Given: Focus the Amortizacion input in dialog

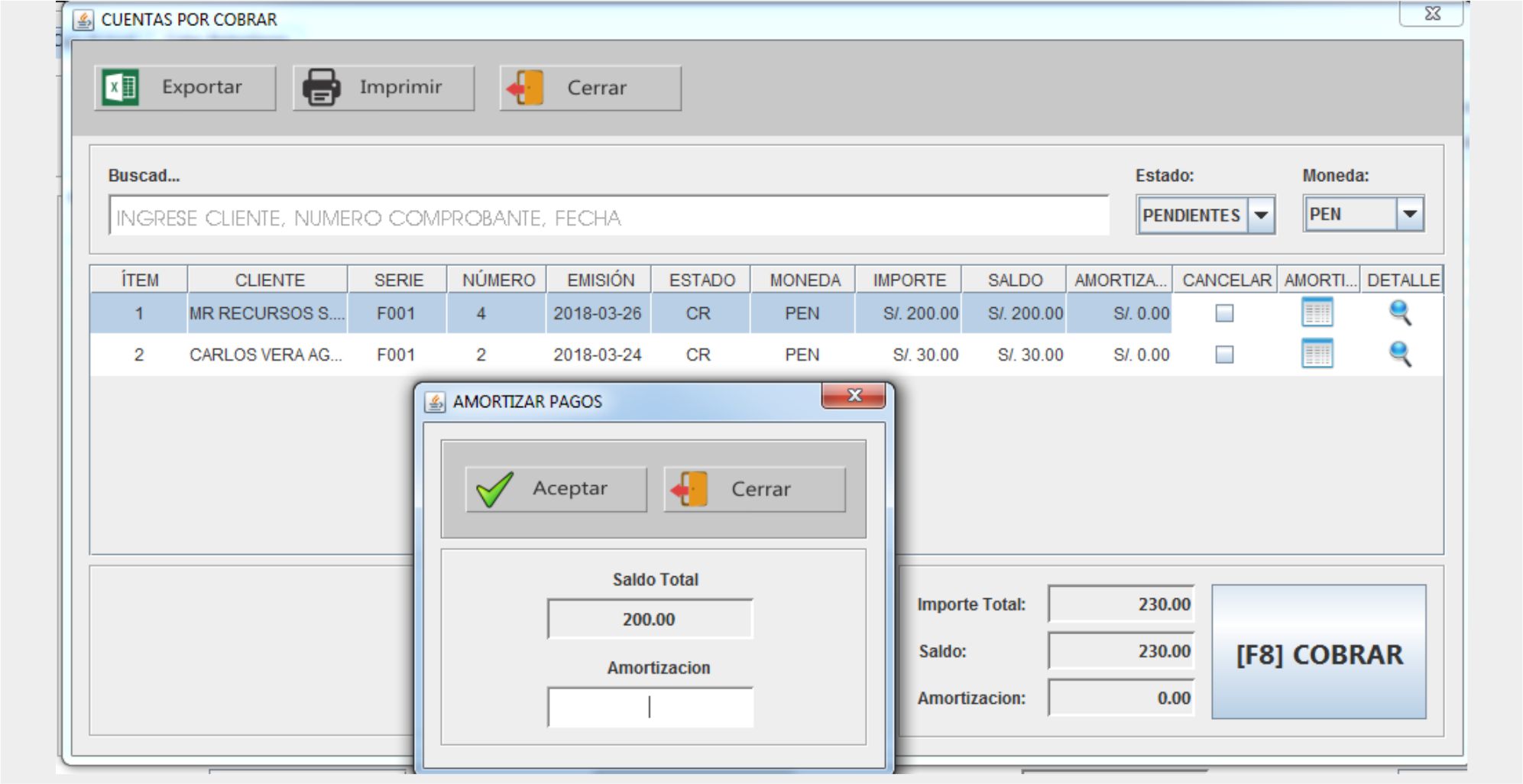Looking at the screenshot, I should pos(650,707).
